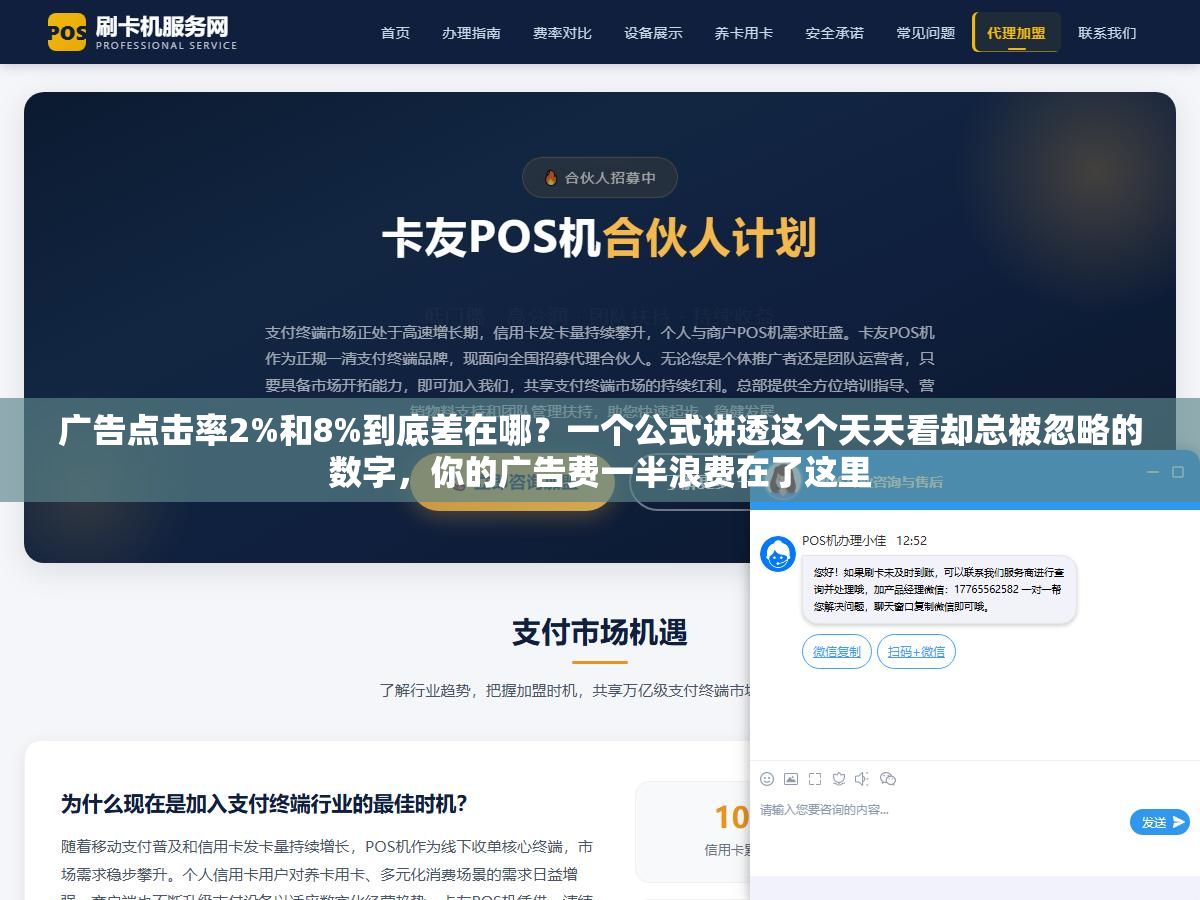Viewport: 1200px width, 900px height.
Task: Open the emoji picker in chat
Action: (x=767, y=779)
